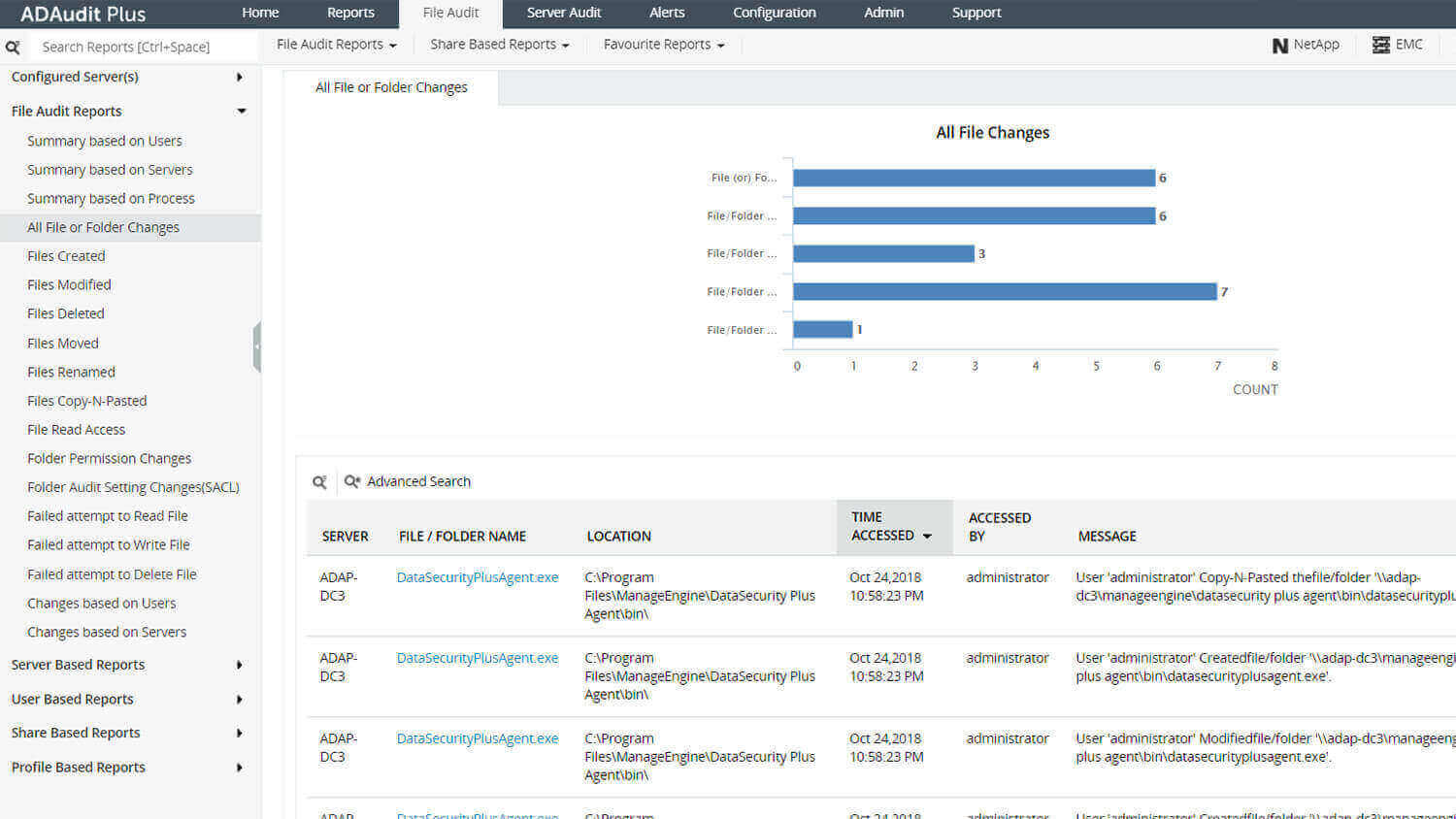Collapse the File Audit Reports section
This screenshot has height=819, width=1456.
tap(241, 112)
